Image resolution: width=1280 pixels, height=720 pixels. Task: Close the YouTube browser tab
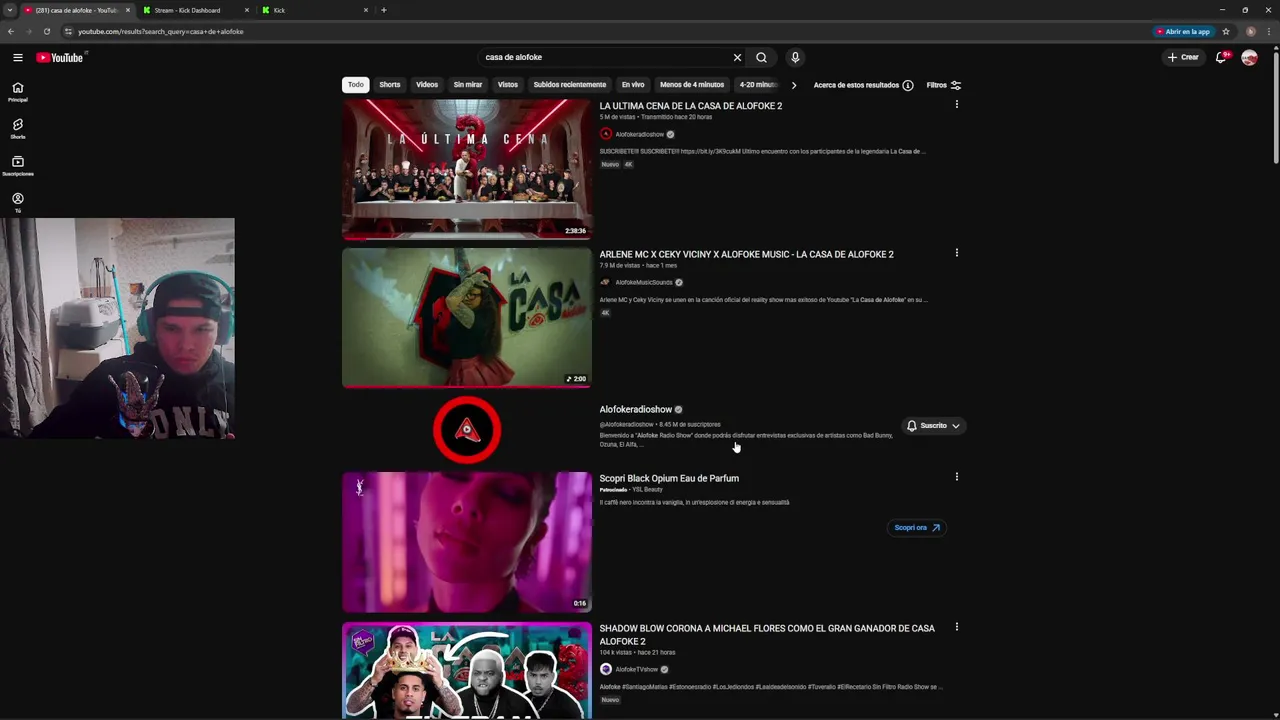pos(128,10)
